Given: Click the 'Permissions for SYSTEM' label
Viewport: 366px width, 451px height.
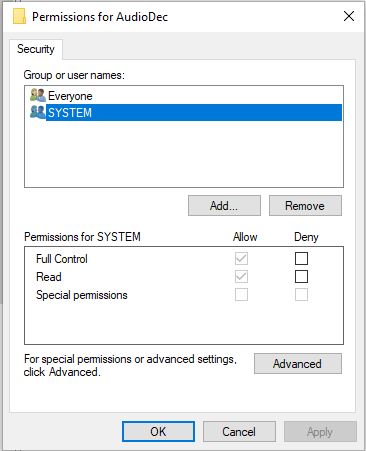Looking at the screenshot, I should [82, 237].
